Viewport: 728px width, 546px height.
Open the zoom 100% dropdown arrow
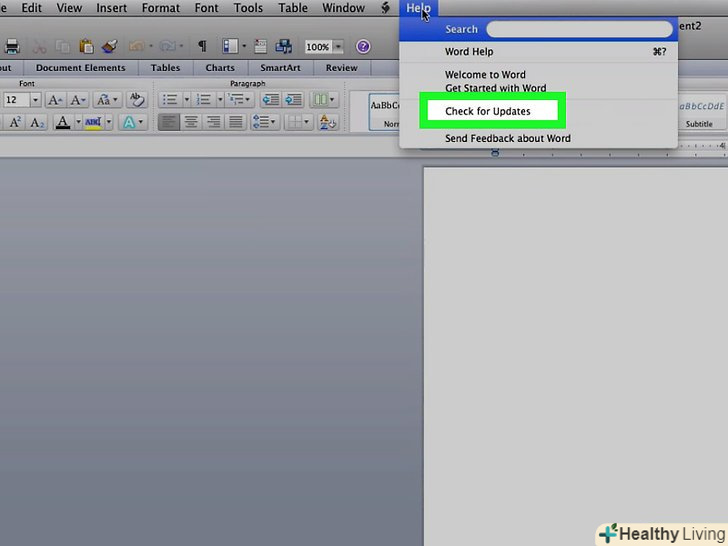click(x=338, y=46)
